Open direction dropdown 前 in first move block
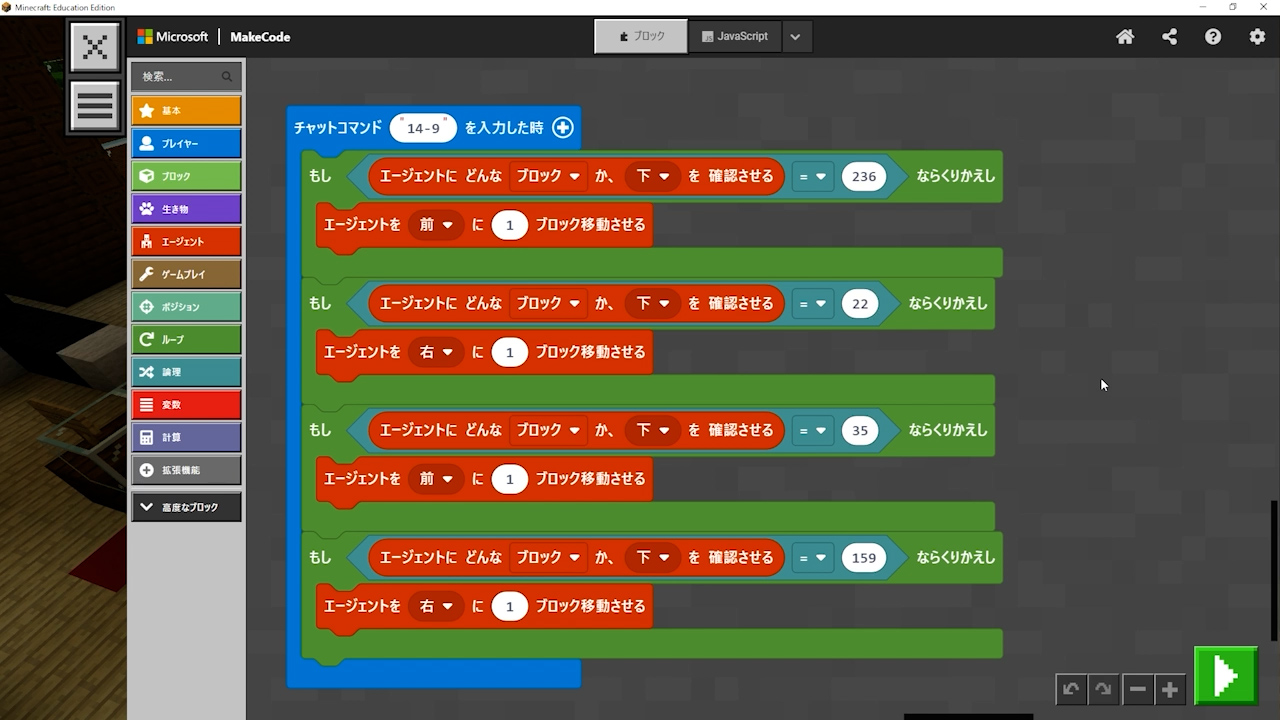Image resolution: width=1280 pixels, height=720 pixels. pyautogui.click(x=436, y=225)
